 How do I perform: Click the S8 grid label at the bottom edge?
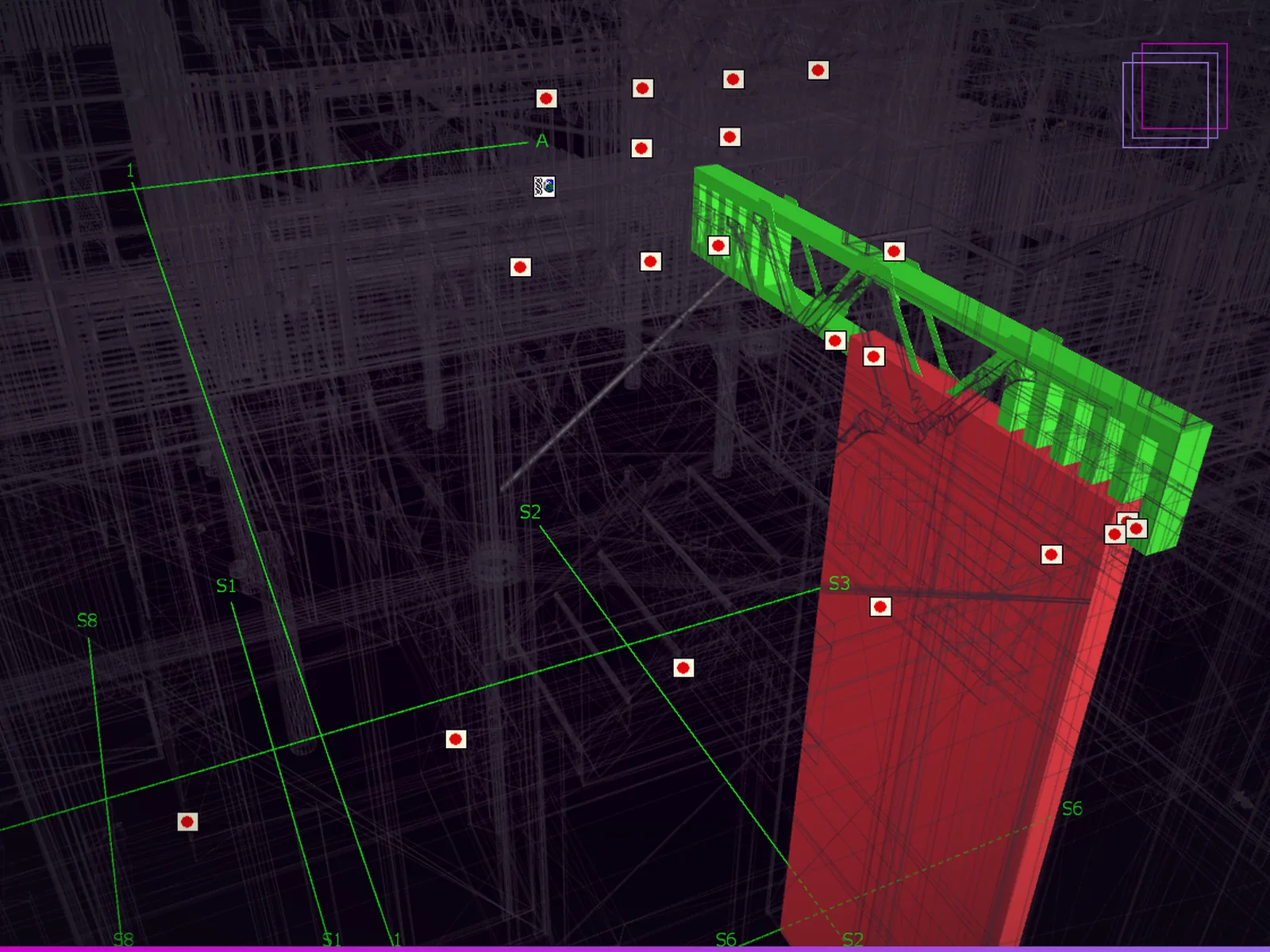124,939
